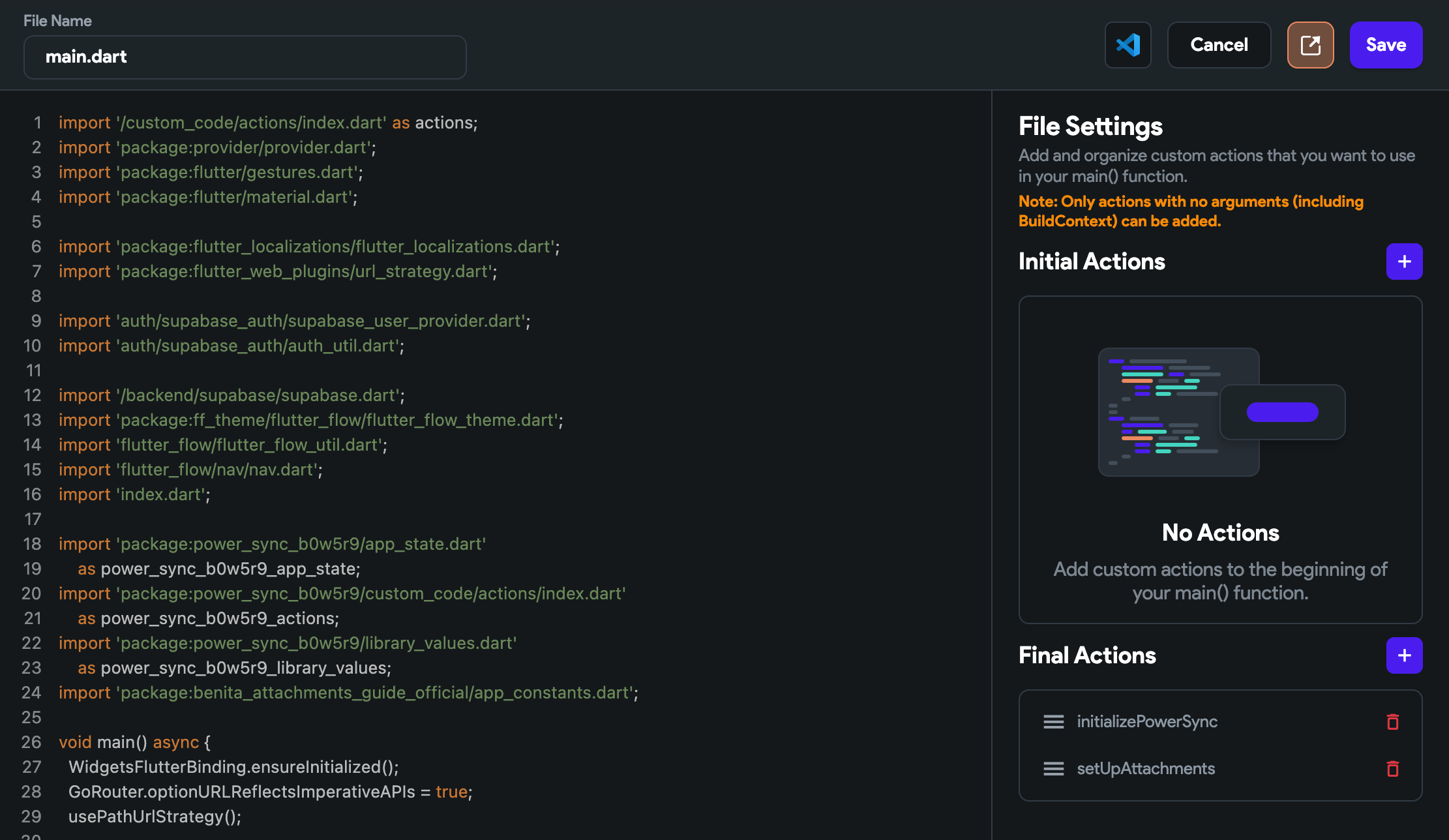
Task: Click the No Actions illustration
Action: tap(1221, 412)
